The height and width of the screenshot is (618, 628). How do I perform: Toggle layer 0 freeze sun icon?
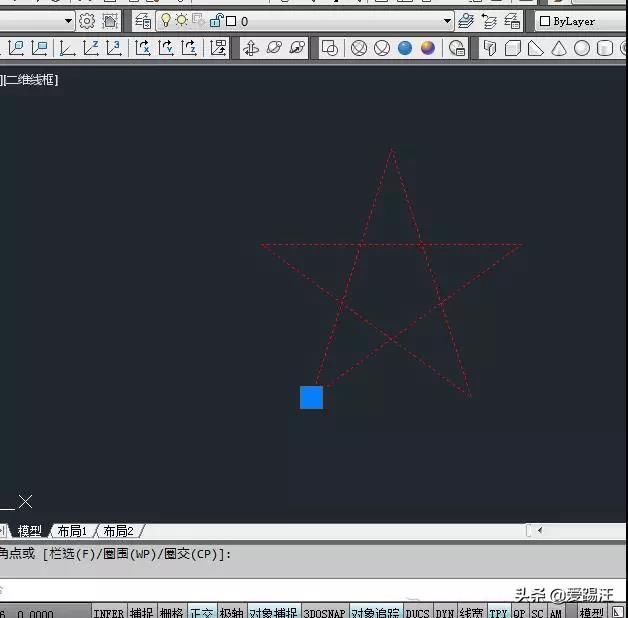[x=181, y=20]
